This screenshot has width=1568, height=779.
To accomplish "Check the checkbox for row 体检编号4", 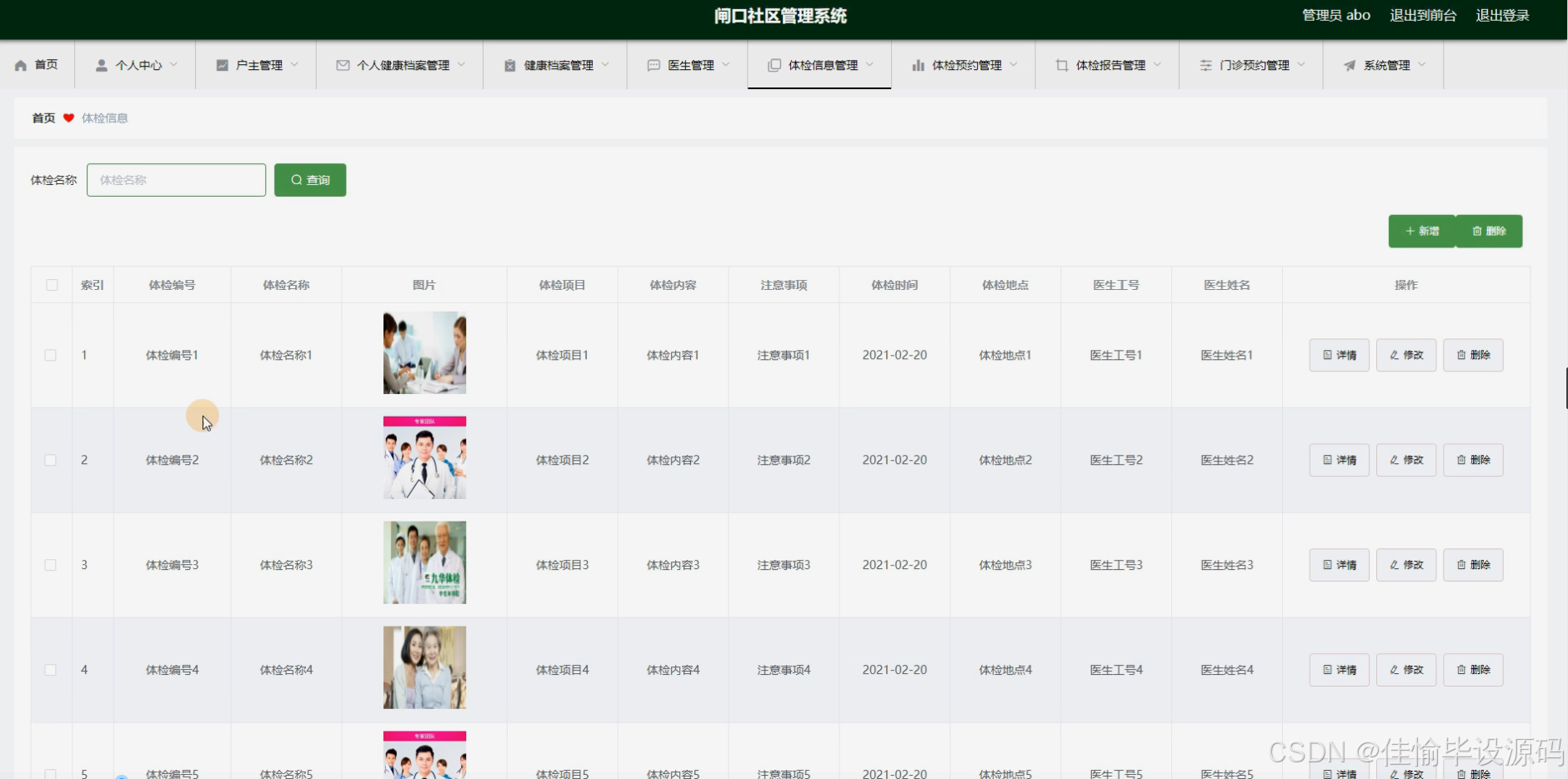I will pos(50,670).
